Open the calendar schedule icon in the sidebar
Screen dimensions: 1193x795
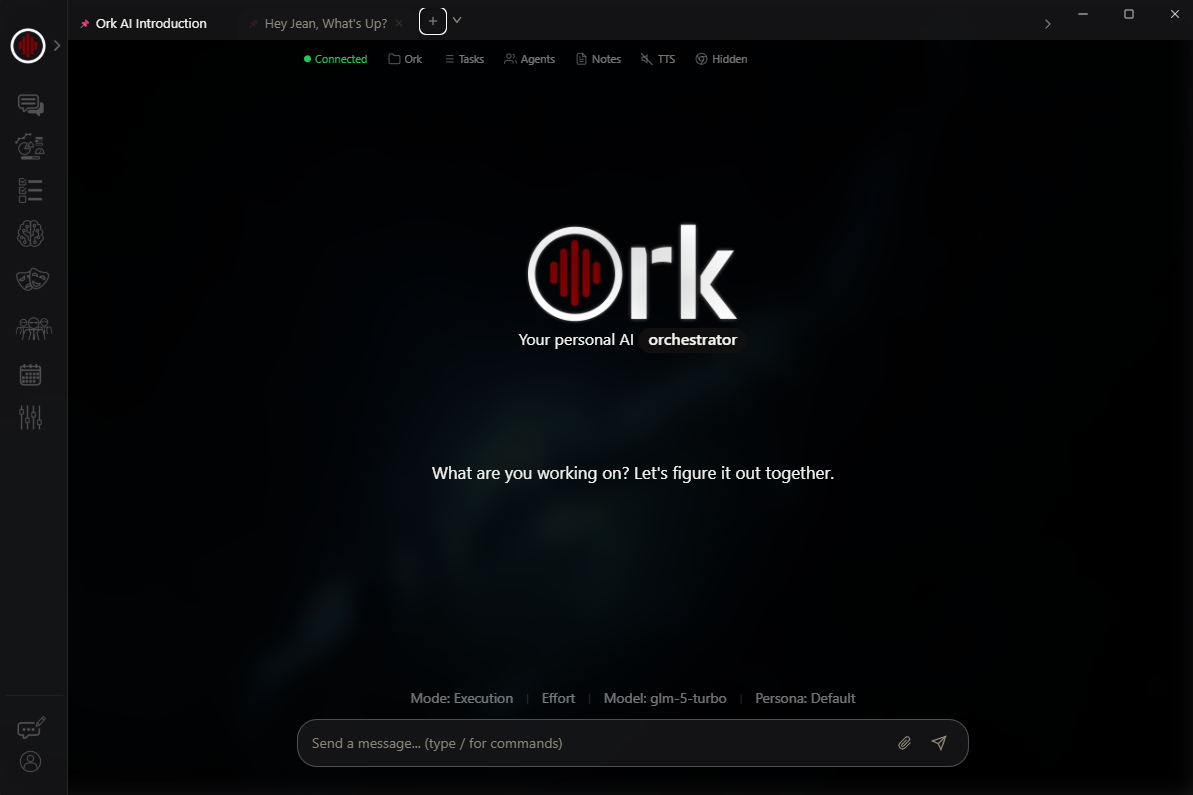[30, 374]
